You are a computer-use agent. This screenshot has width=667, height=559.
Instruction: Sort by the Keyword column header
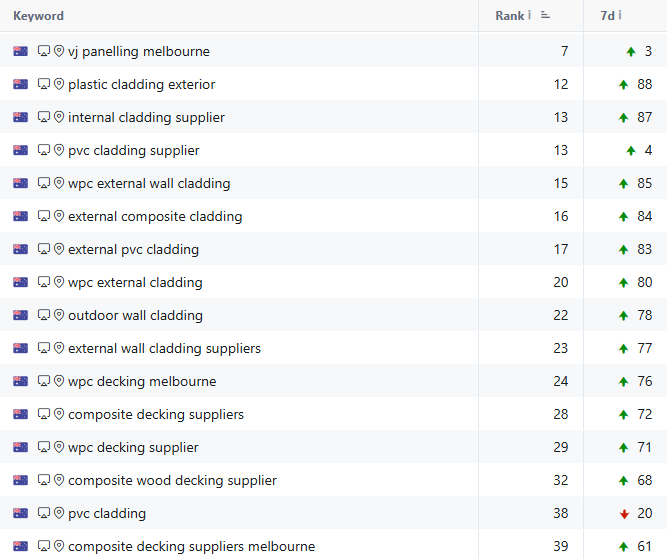pyautogui.click(x=38, y=16)
